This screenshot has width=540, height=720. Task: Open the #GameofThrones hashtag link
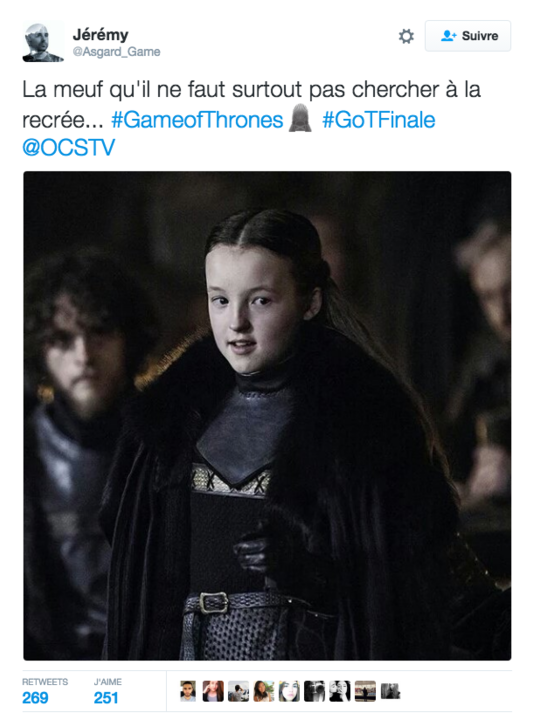(197, 120)
